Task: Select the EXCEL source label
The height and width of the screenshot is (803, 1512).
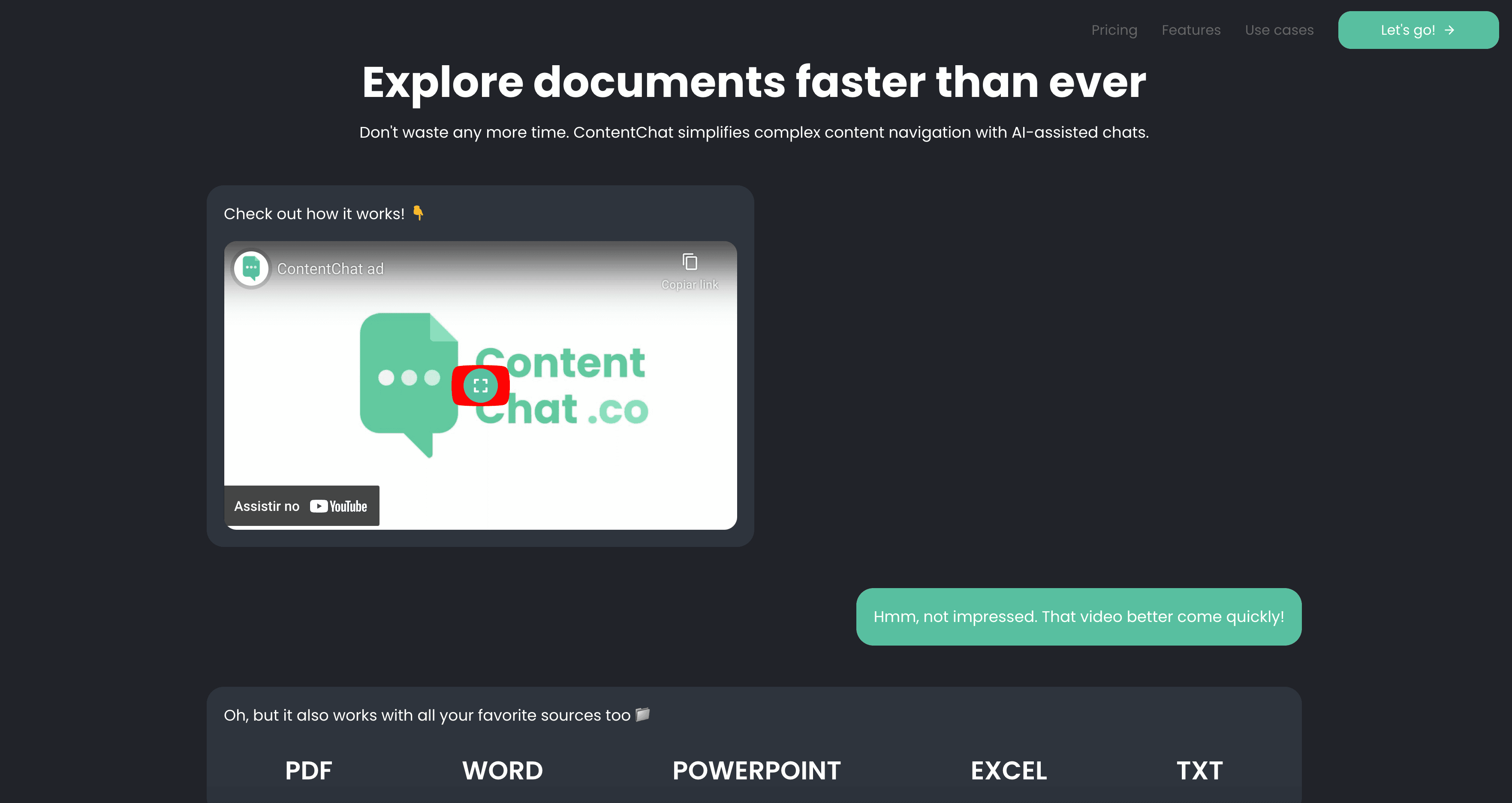Action: click(1009, 771)
